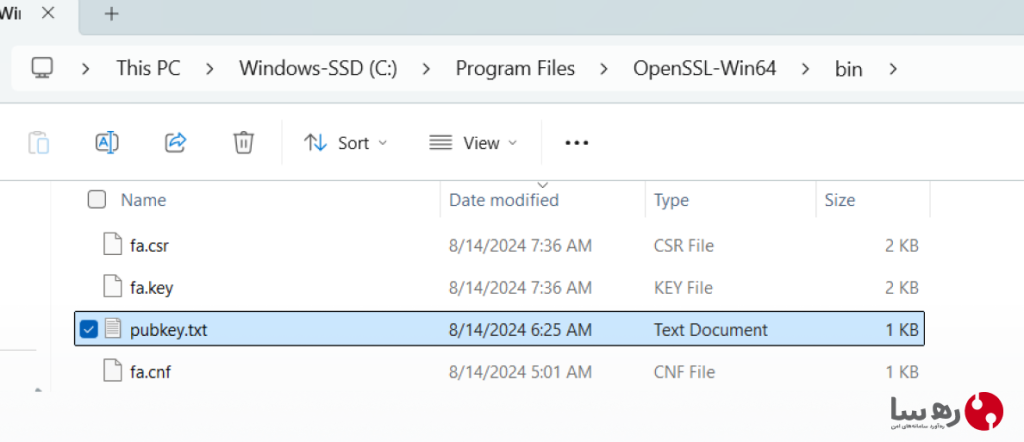1024x442 pixels.
Task: Click the Share icon in toolbar
Action: click(x=176, y=142)
